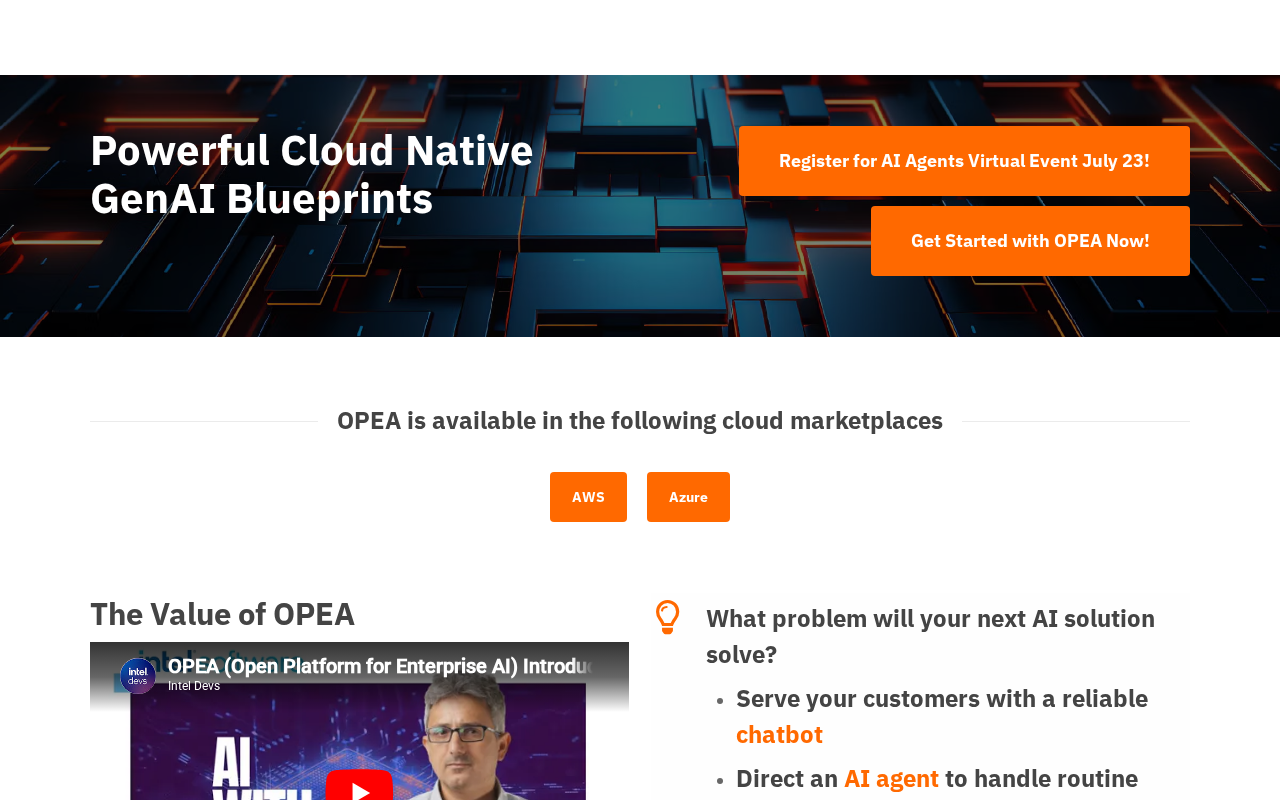Open the OPEA video title link

(381, 667)
